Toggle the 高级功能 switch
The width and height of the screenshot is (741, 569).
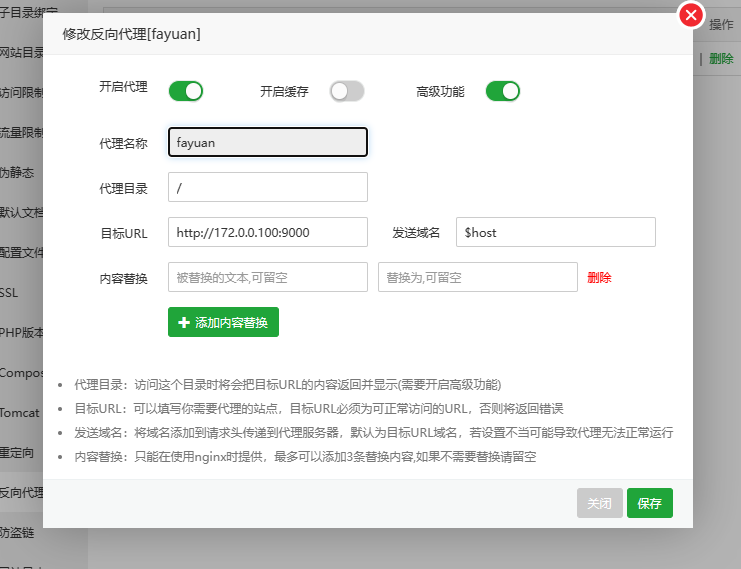[x=503, y=91]
